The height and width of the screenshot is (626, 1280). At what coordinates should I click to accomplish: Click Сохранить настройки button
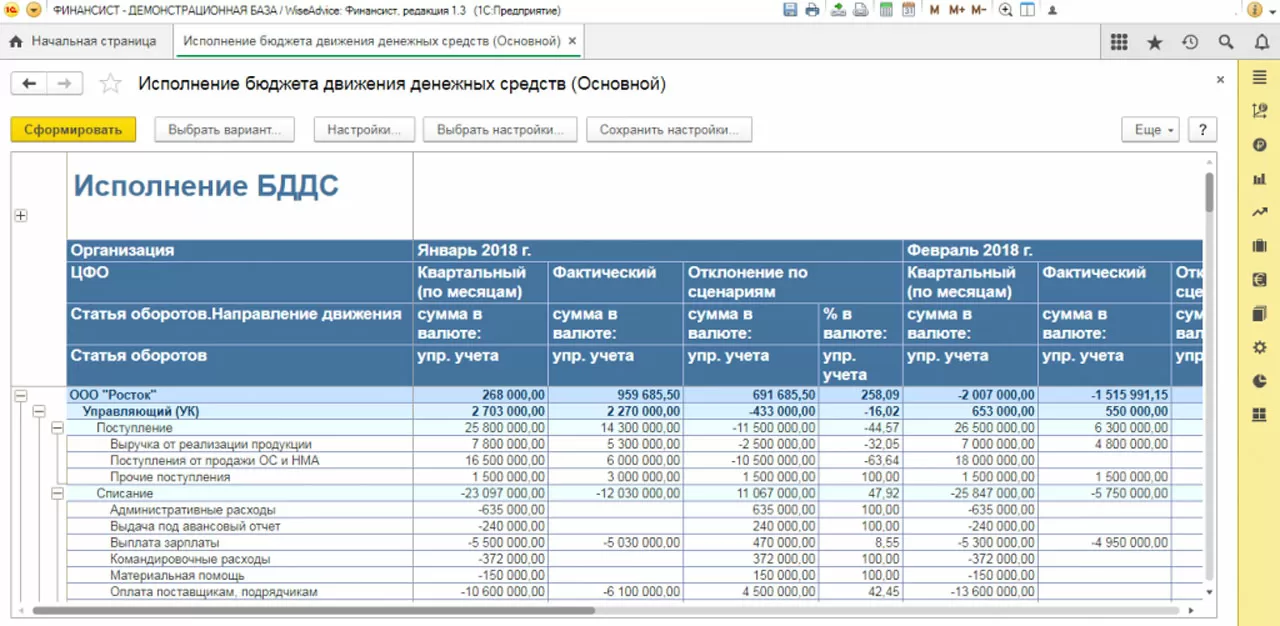click(669, 130)
